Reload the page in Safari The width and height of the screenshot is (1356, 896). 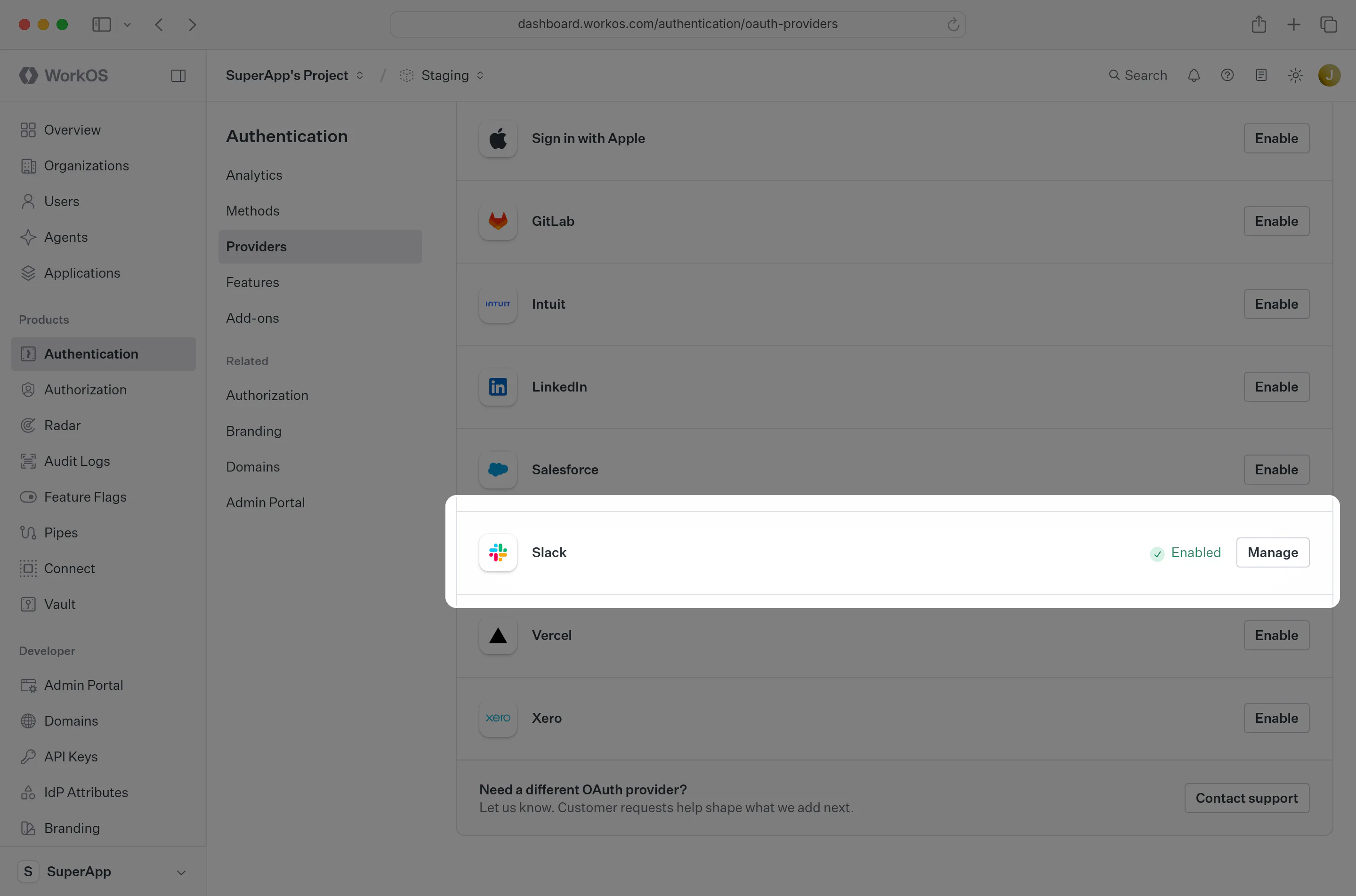[x=953, y=24]
